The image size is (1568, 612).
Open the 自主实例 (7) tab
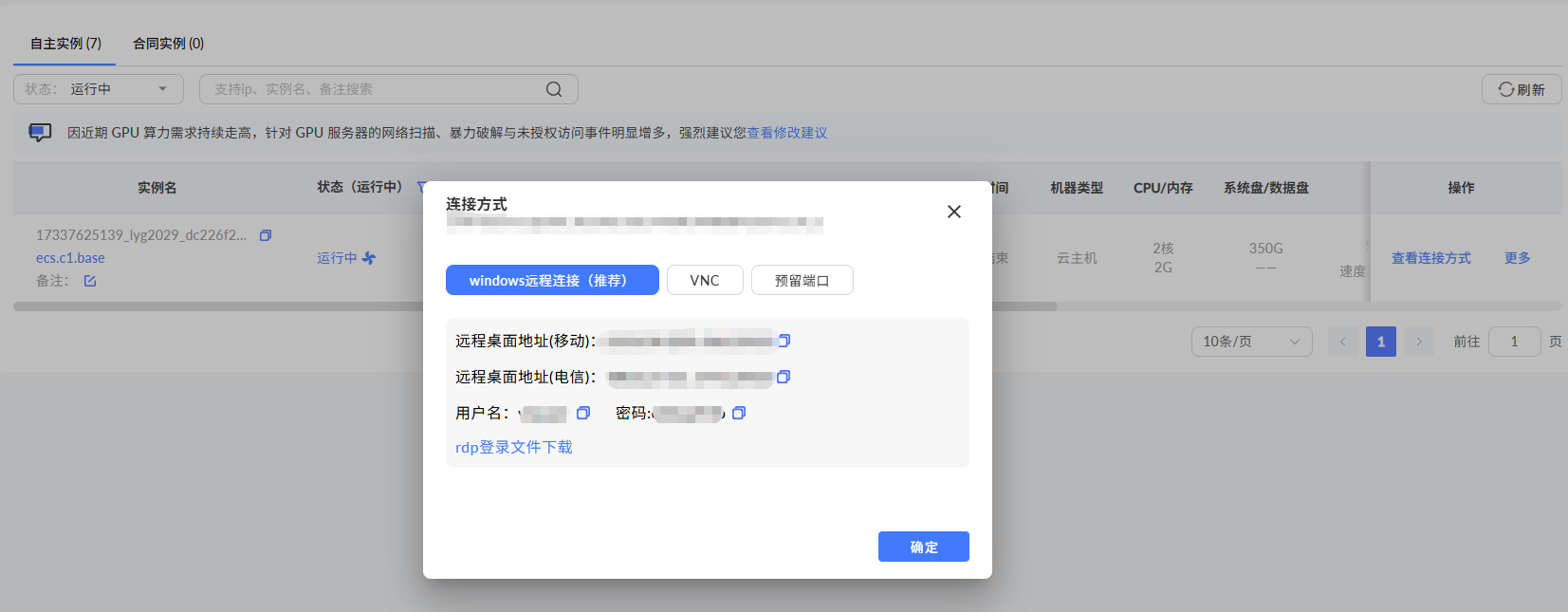pos(65,44)
